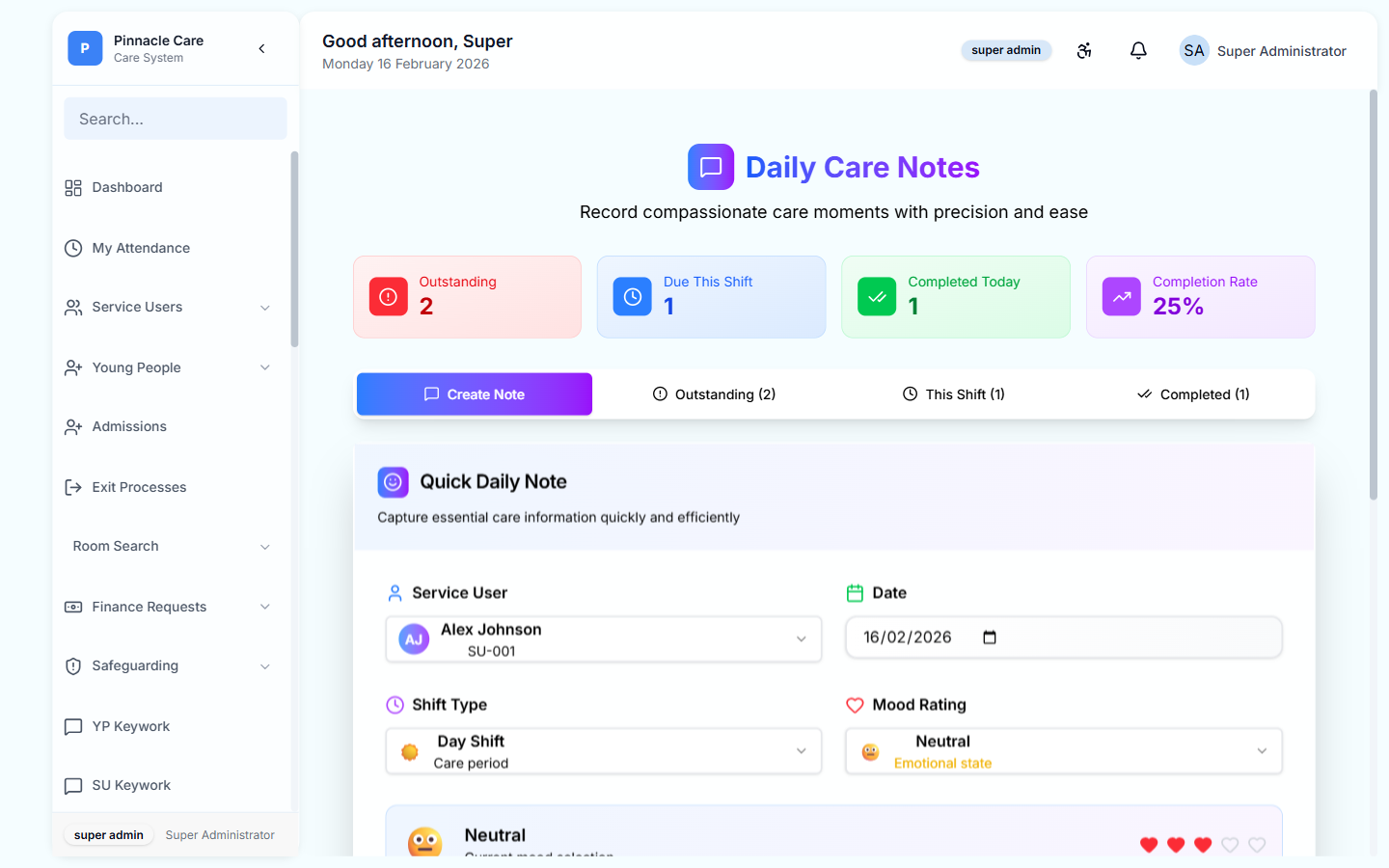Click the notification bell icon

click(1138, 50)
